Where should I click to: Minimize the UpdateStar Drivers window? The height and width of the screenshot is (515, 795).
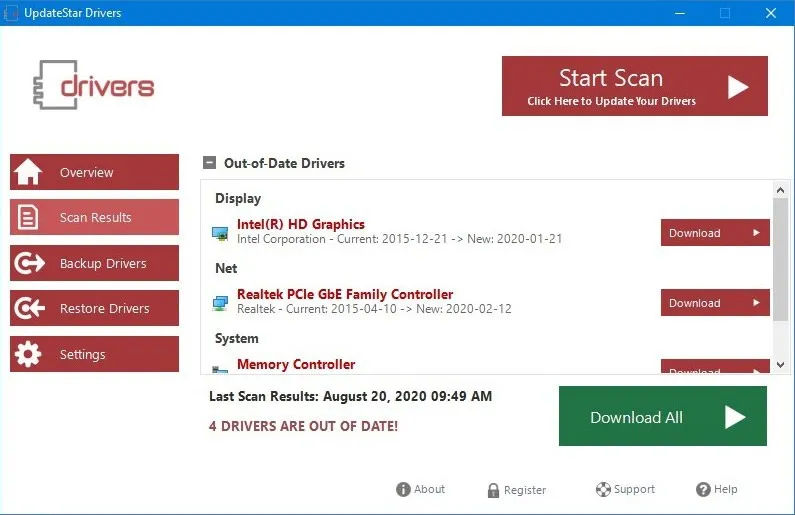click(x=680, y=13)
